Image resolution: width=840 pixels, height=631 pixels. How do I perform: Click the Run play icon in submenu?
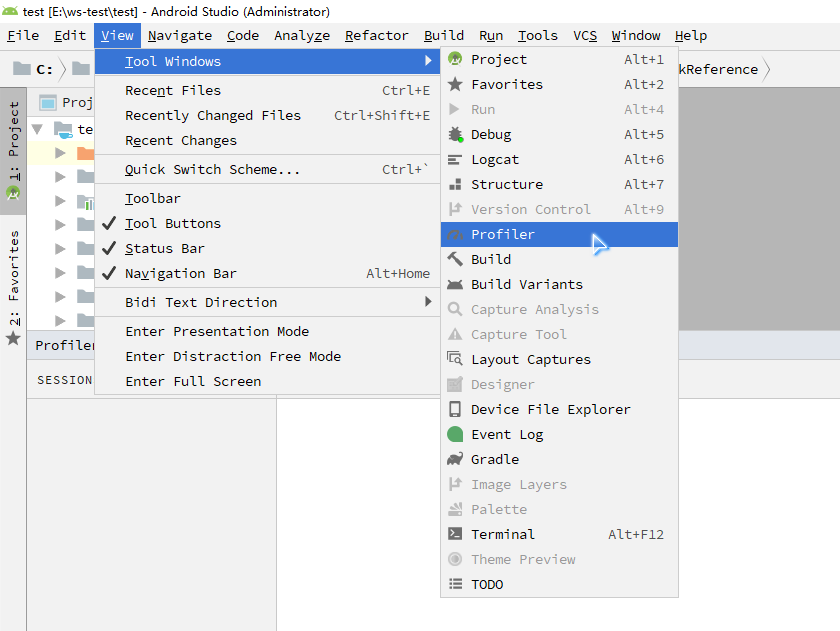point(454,109)
